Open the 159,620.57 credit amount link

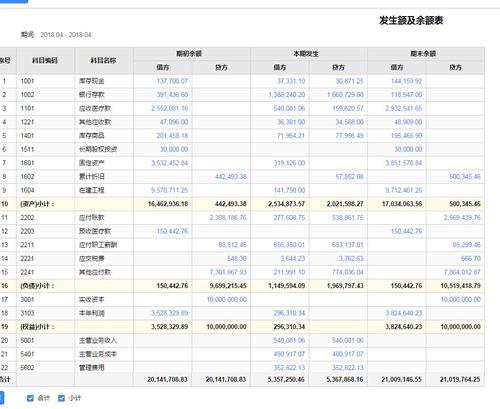pos(348,108)
